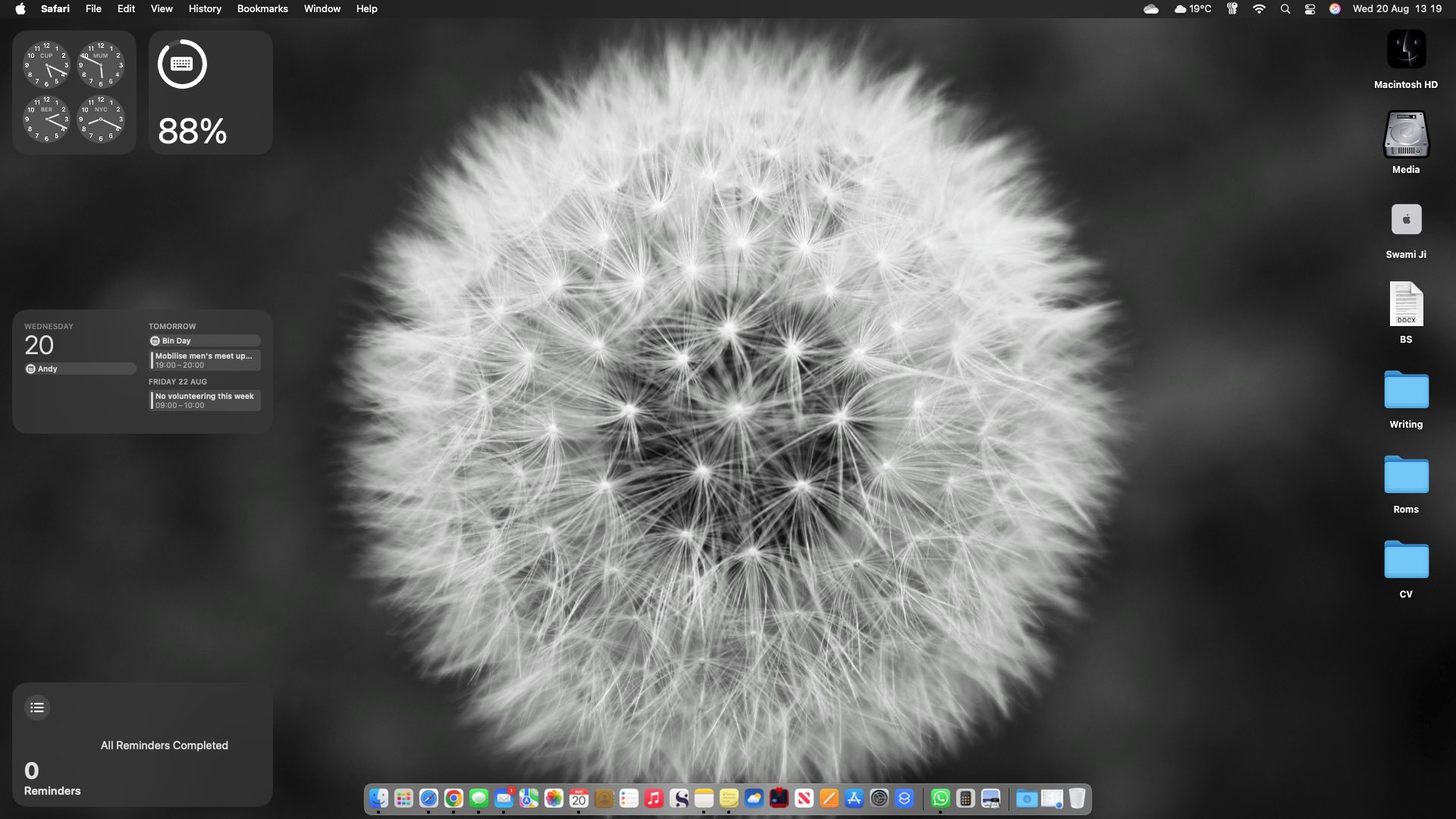Click the Mail icon with unread badge
This screenshot has height=819, width=1456.
[504, 799]
